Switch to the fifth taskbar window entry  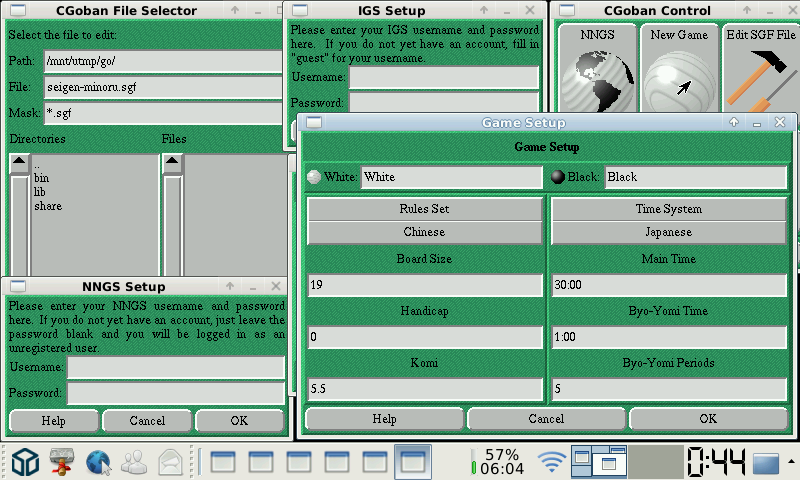[375, 462]
